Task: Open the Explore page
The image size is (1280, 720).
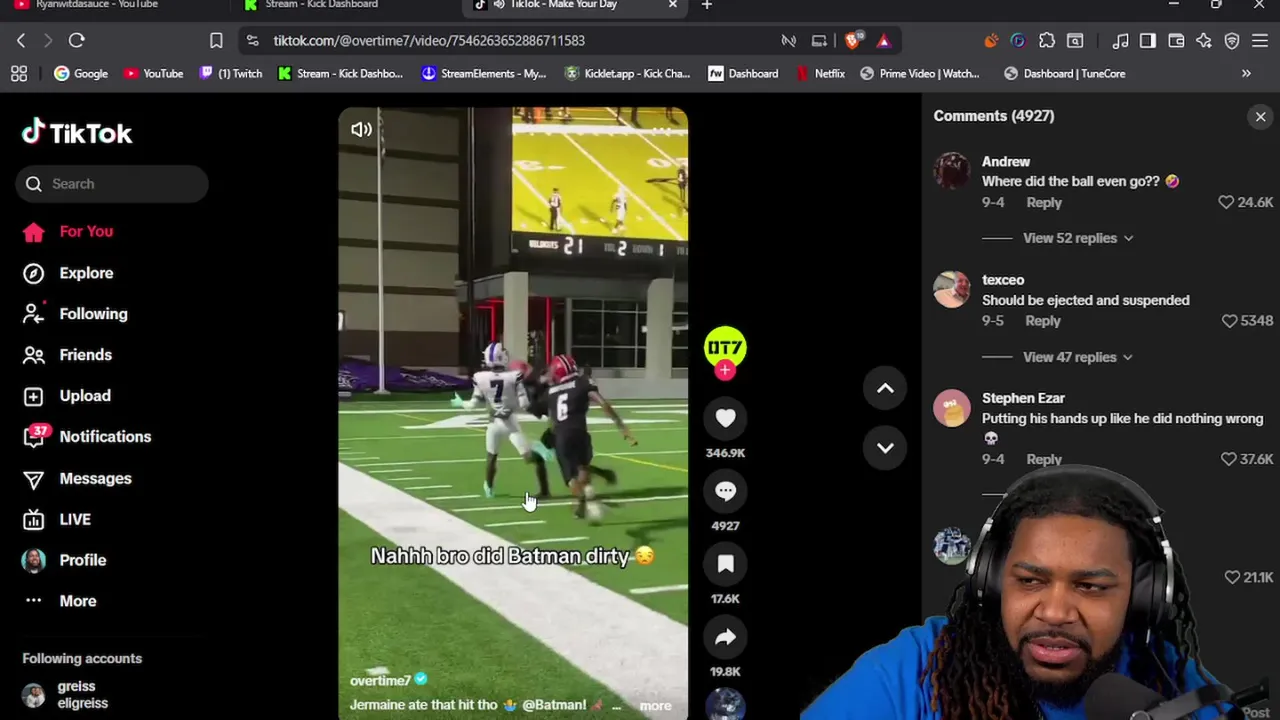Action: tap(68, 273)
